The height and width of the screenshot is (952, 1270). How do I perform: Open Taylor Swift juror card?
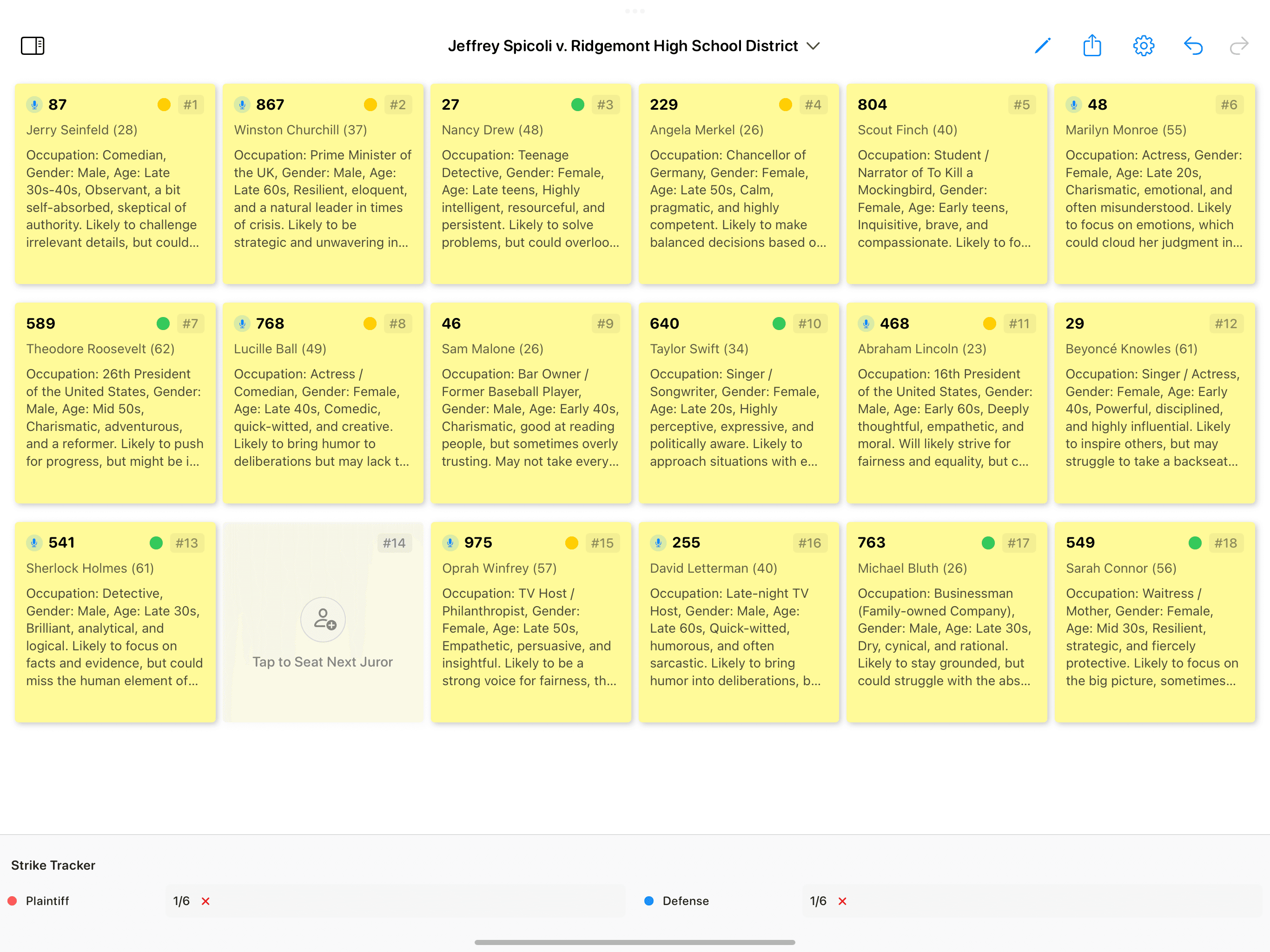pyautogui.click(x=738, y=403)
